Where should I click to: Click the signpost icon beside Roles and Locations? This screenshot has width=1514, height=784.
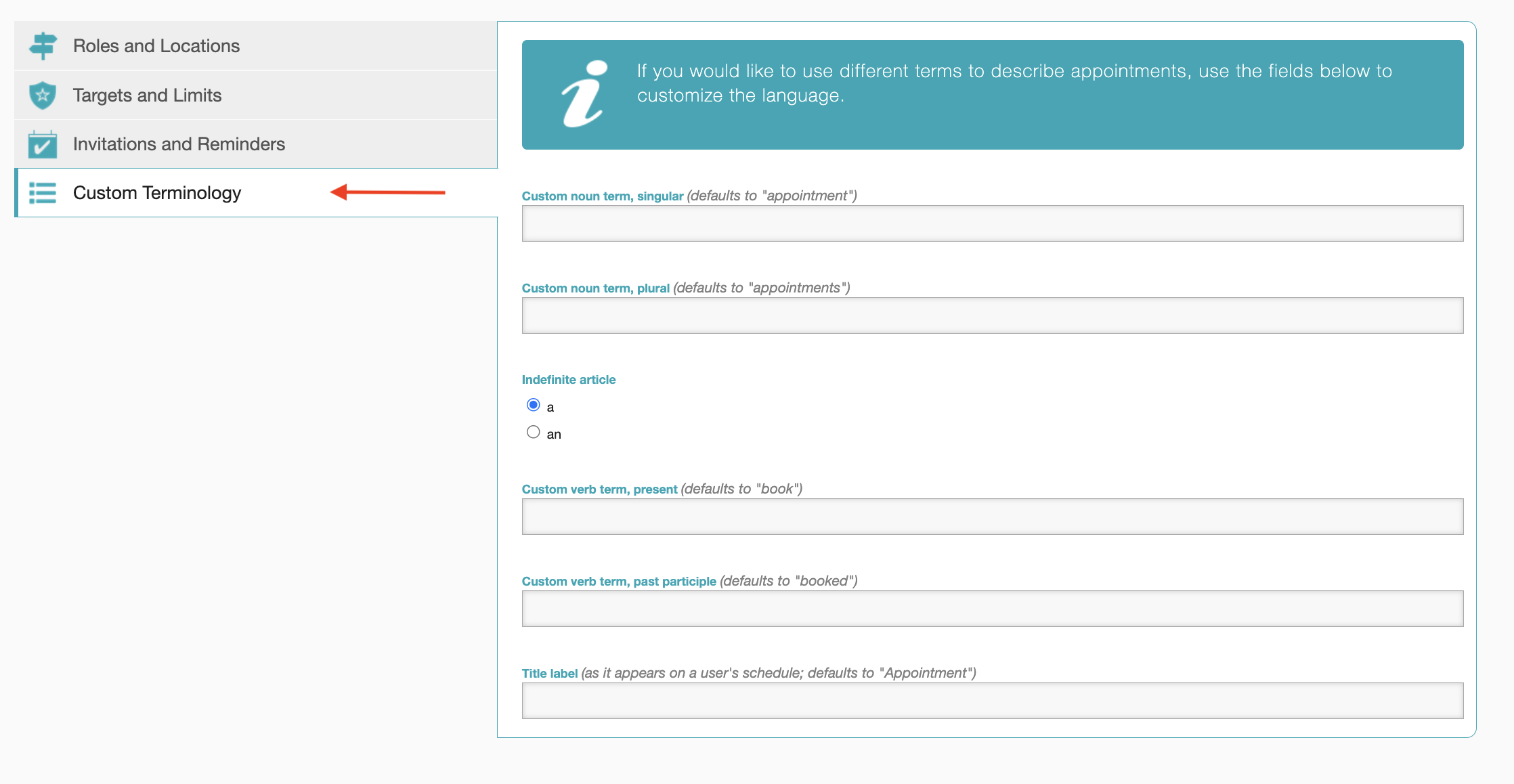[43, 45]
